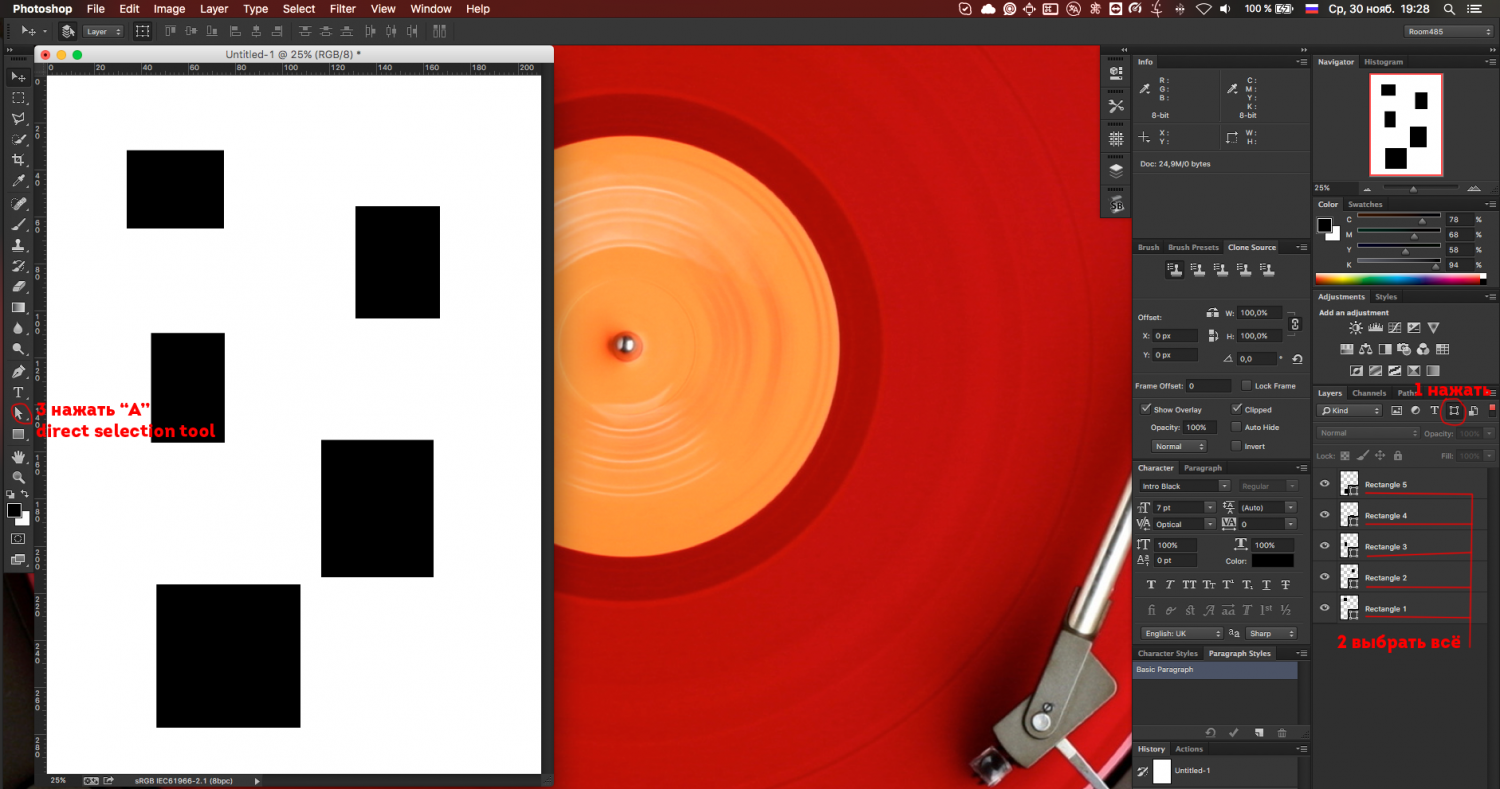Switch to the Brush Presets tab
The height and width of the screenshot is (789, 1500).
[1194, 247]
